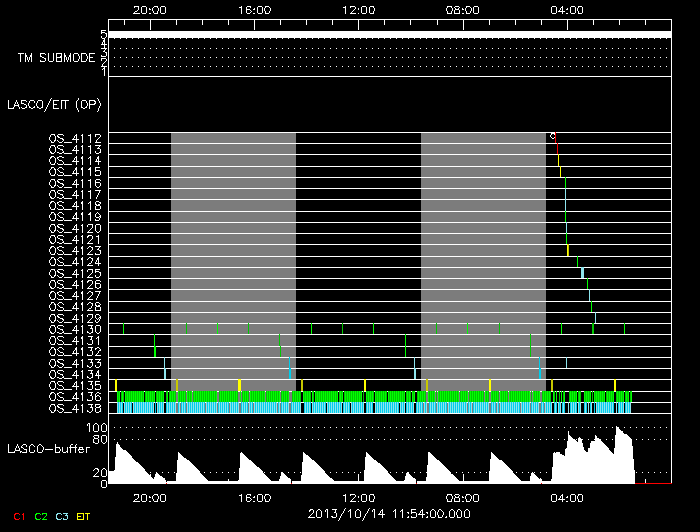Click the 2013/10/14 11:54:00.000 timestamp
Screen dimensions: 700x532
point(389,514)
